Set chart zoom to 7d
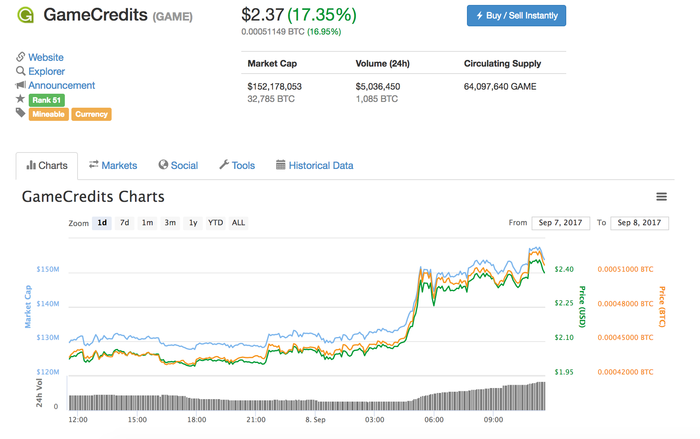Viewport: 700px width, 439px height. point(125,223)
